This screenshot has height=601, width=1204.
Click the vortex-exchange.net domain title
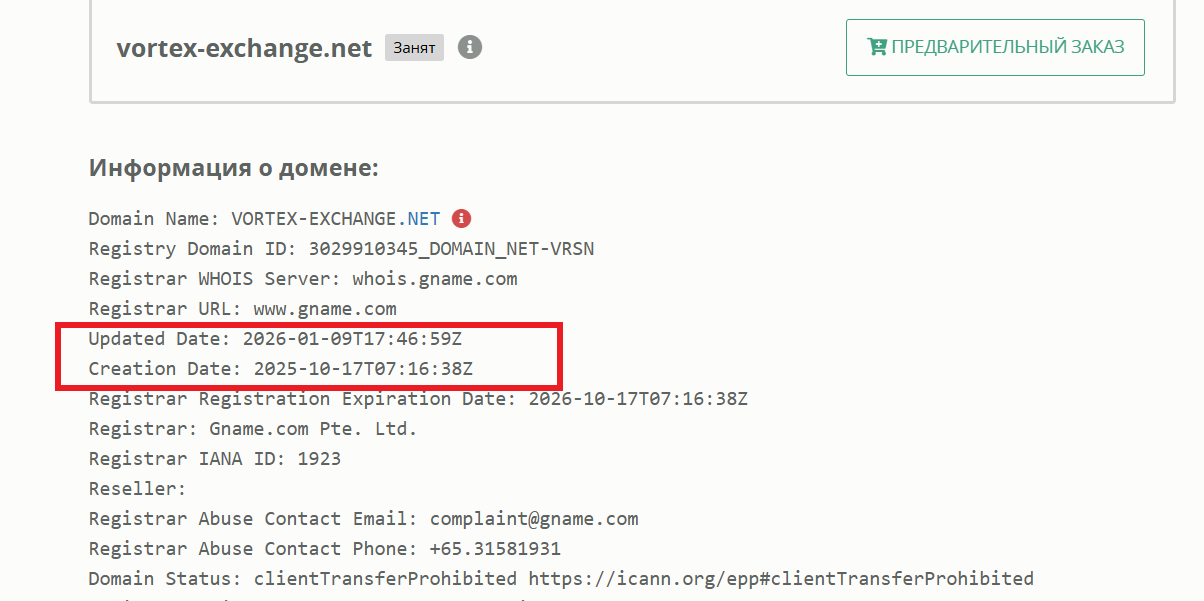(x=244, y=47)
